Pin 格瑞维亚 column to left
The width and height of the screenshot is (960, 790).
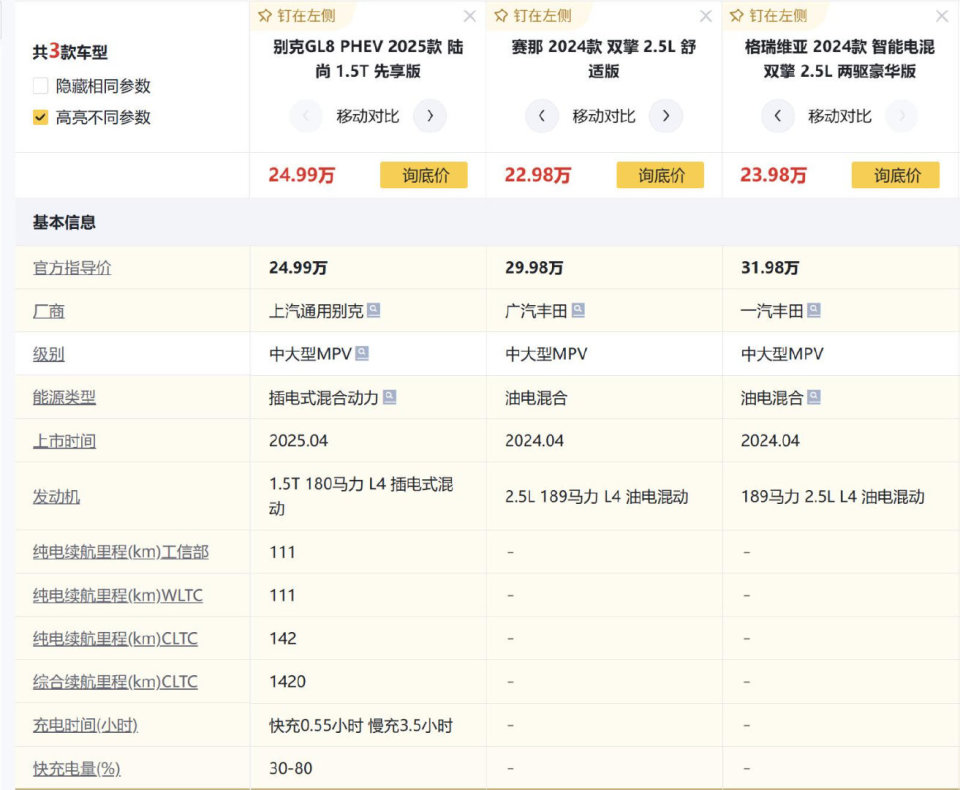[768, 16]
